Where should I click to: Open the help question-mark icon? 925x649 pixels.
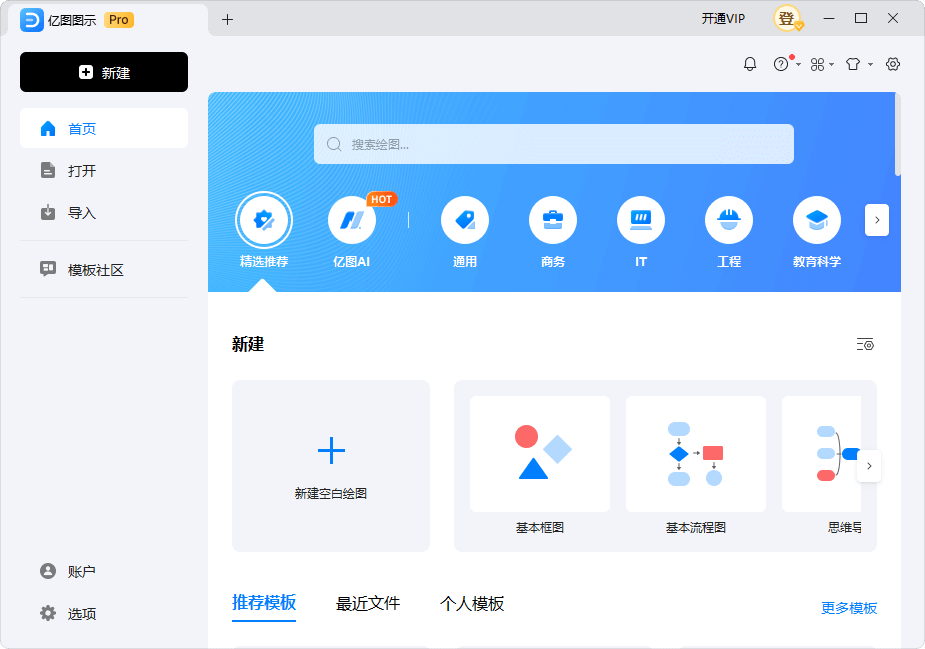[x=781, y=64]
